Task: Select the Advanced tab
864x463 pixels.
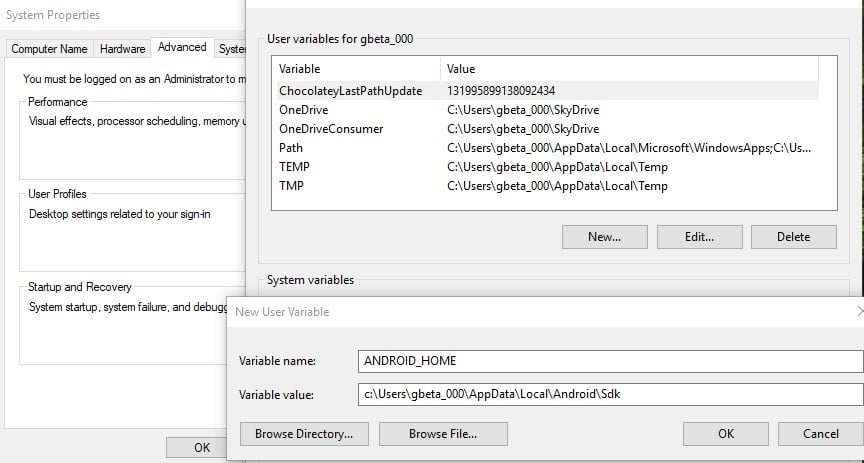Action: pyautogui.click(x=182, y=47)
